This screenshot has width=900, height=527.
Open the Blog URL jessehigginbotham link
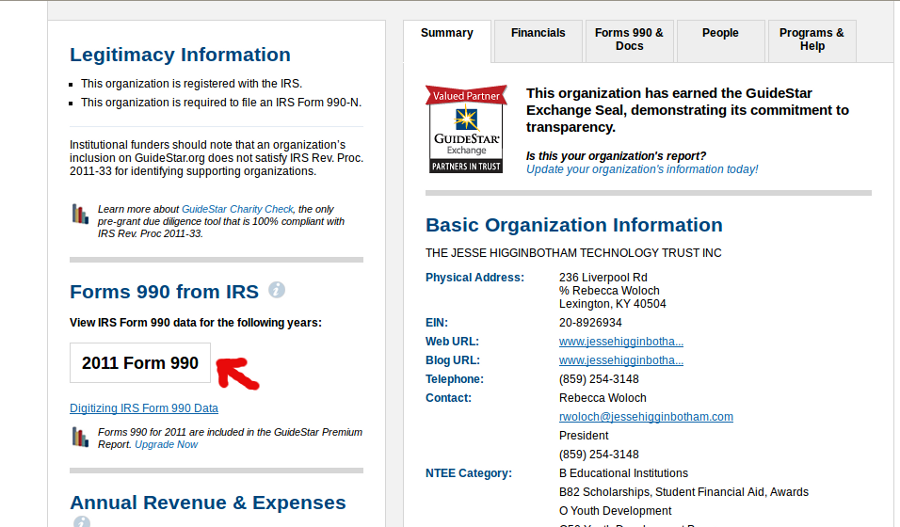[621, 361]
